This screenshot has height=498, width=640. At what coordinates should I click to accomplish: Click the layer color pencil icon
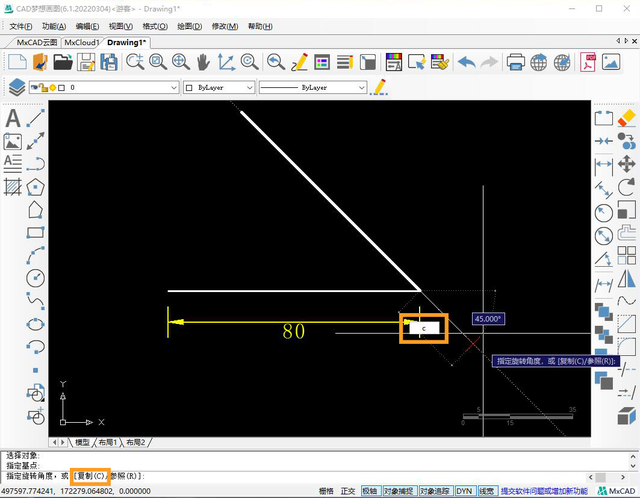[380, 87]
